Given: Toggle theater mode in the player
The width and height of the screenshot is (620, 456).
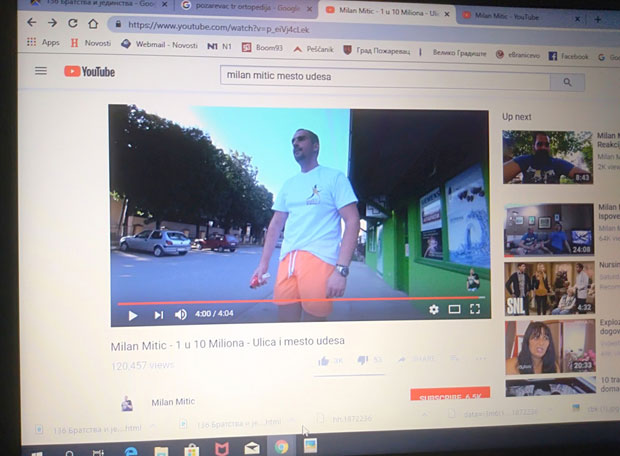Looking at the screenshot, I should pyautogui.click(x=454, y=310).
